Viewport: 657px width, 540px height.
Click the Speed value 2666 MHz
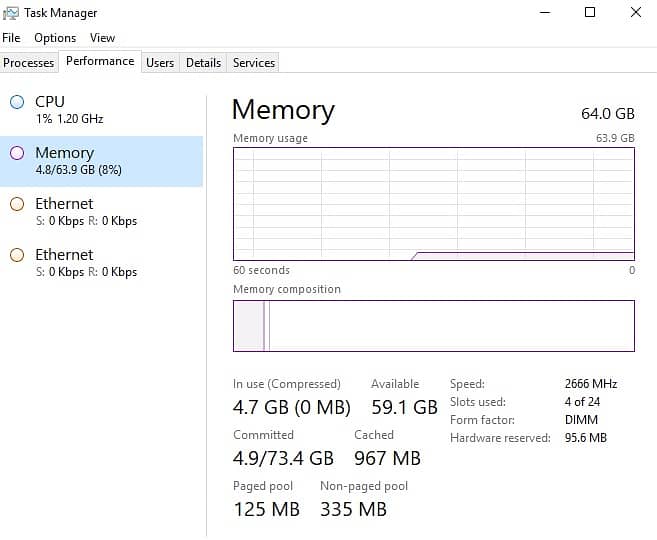point(591,384)
